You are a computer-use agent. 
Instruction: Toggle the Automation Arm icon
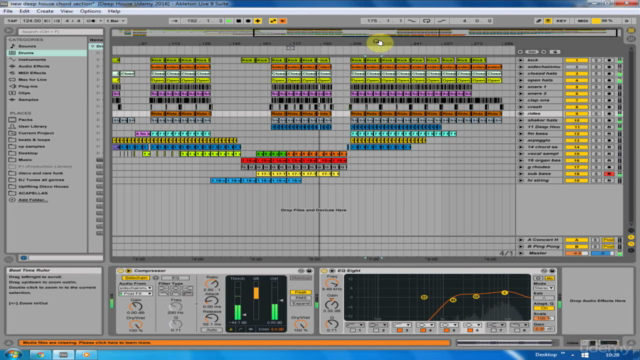pyautogui.click(x=273, y=21)
